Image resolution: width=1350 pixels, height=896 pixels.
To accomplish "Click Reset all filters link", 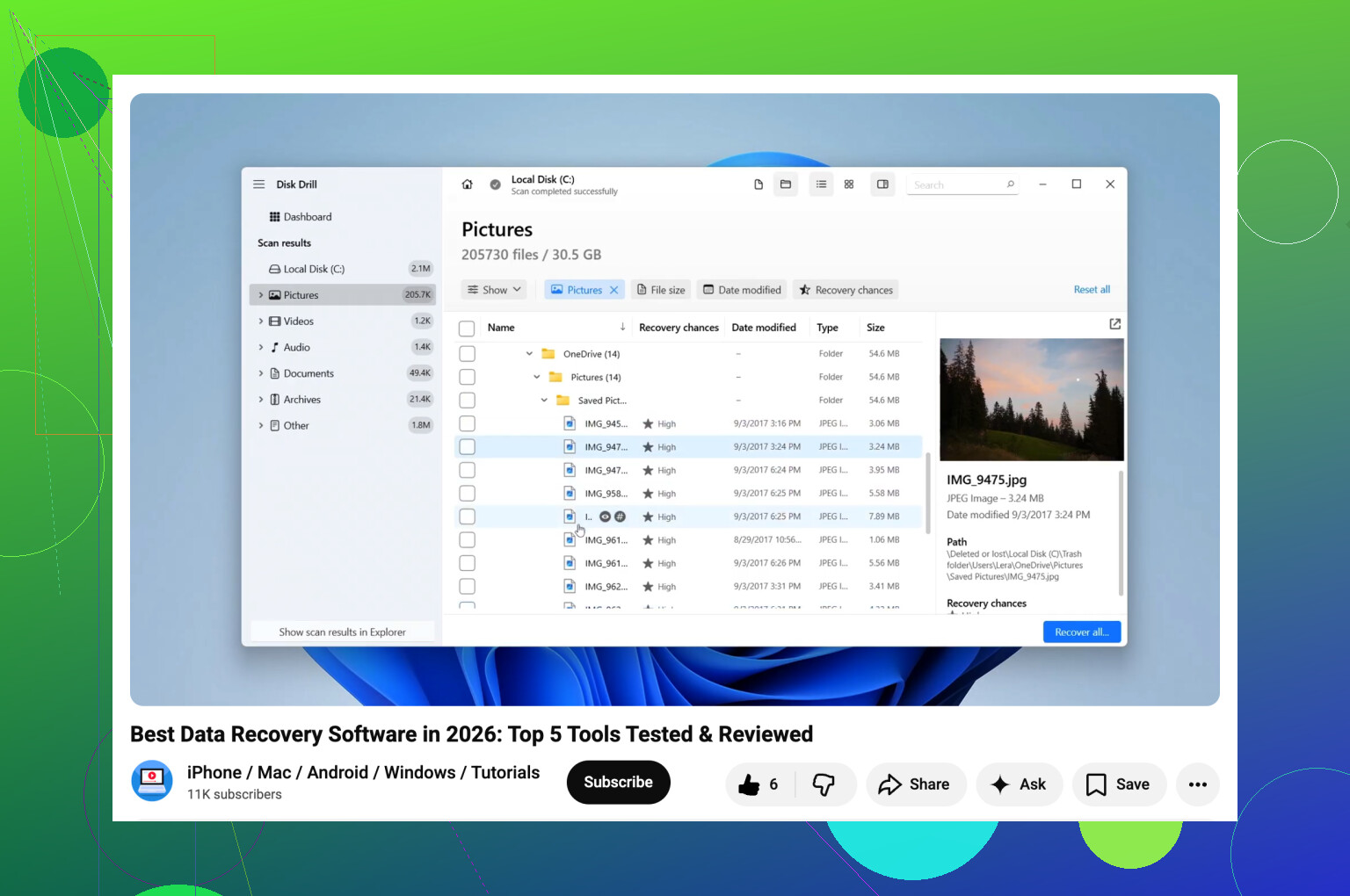I will point(1092,290).
